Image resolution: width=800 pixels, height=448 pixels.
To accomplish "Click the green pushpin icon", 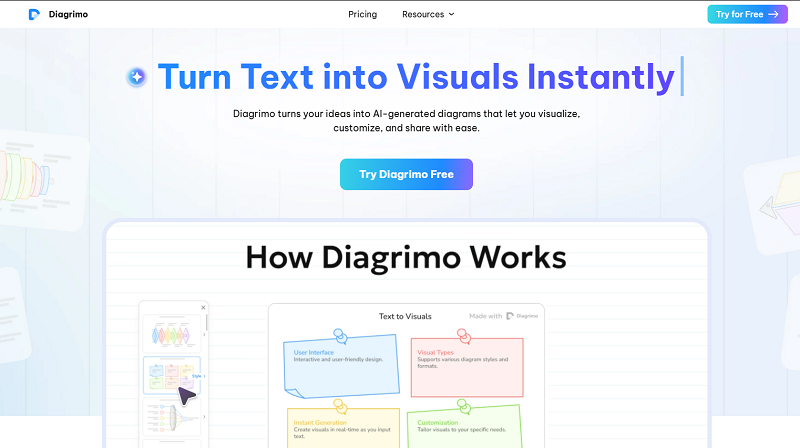I will [464, 406].
